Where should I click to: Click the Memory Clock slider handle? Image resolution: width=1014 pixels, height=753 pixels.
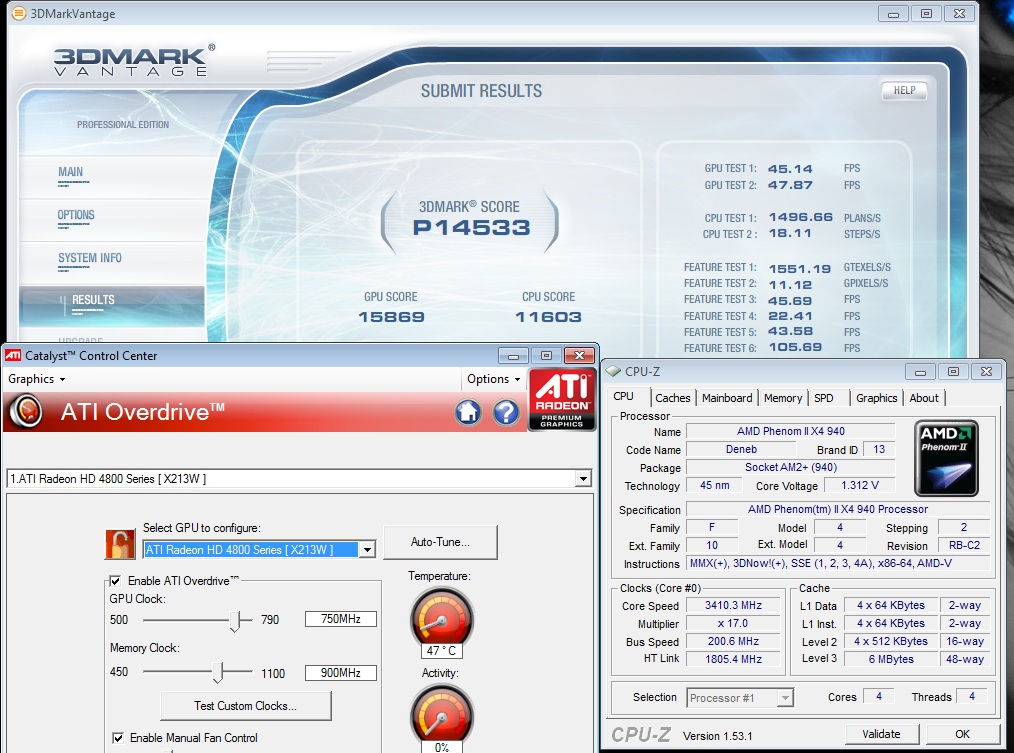[x=218, y=673]
